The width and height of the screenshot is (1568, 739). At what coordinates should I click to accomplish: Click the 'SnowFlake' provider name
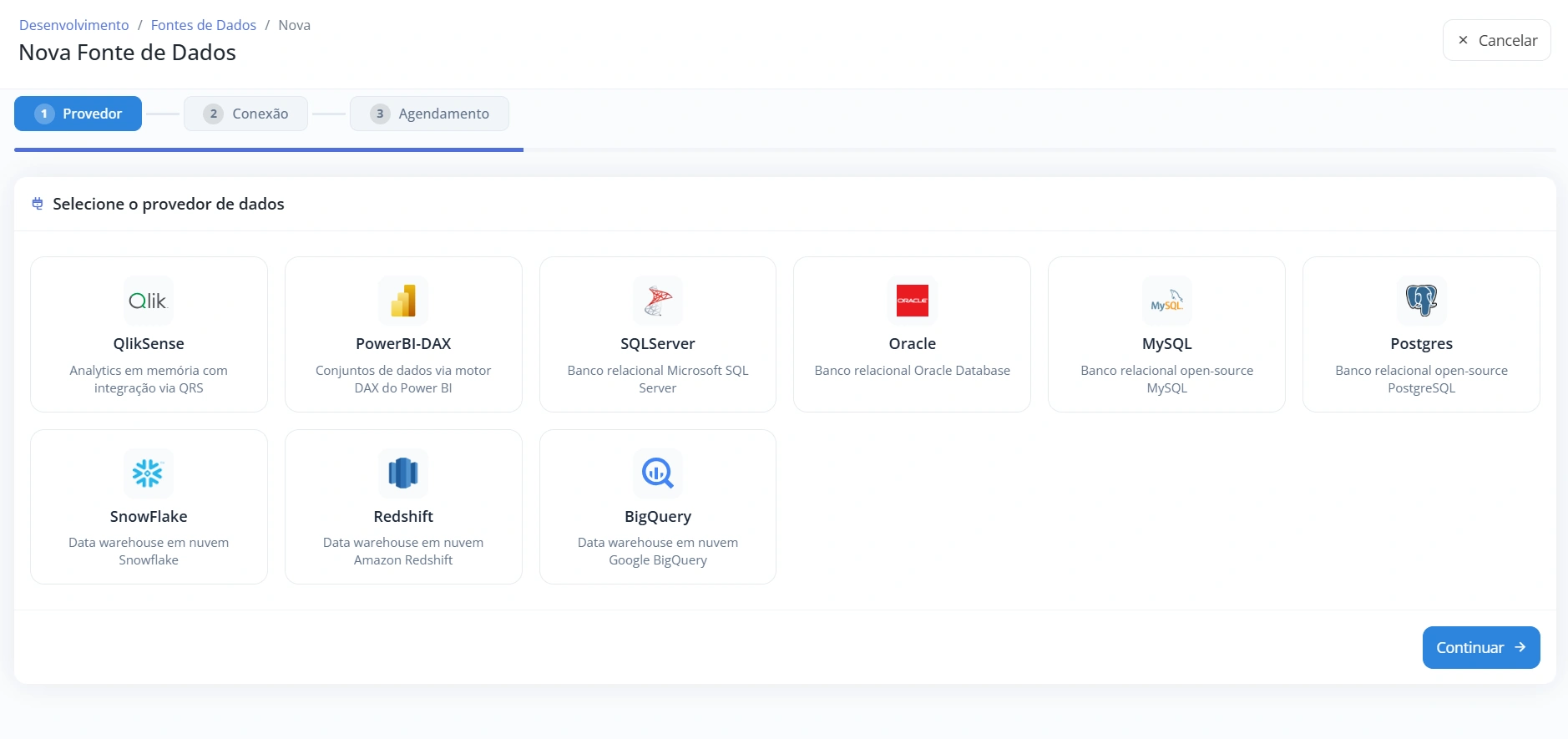[x=149, y=516]
